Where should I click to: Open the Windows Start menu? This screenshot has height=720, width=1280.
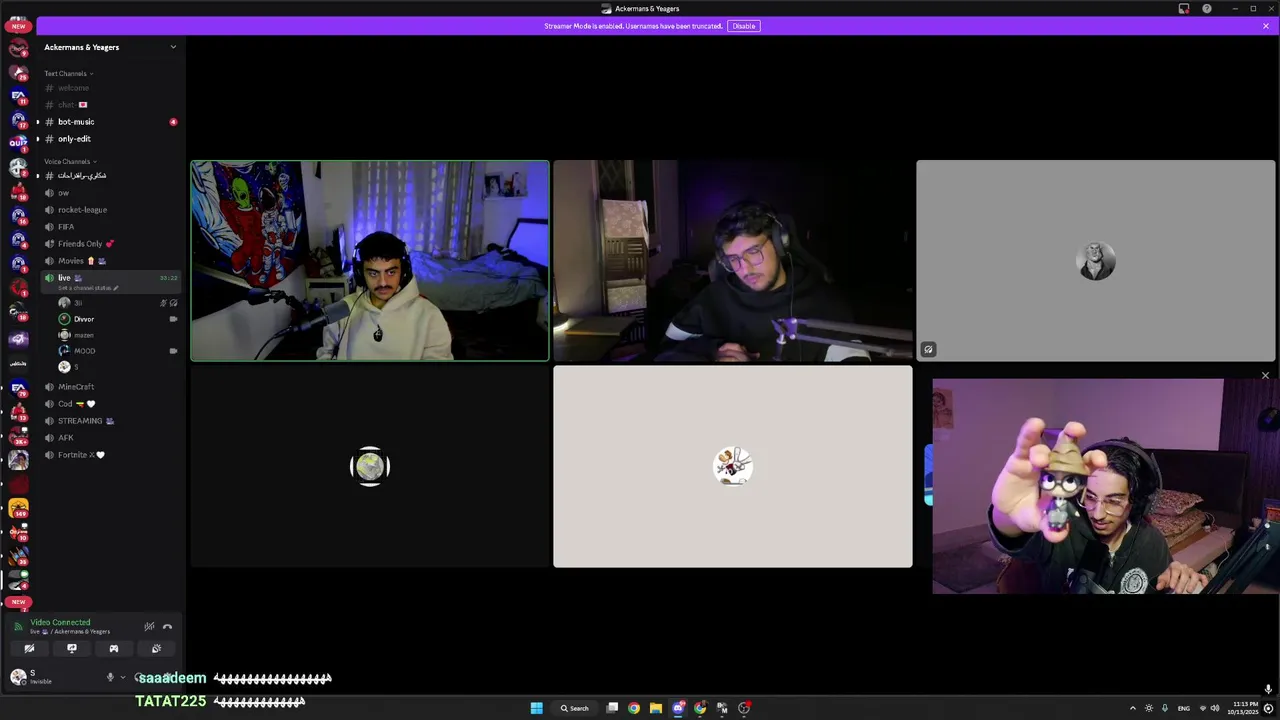click(536, 708)
